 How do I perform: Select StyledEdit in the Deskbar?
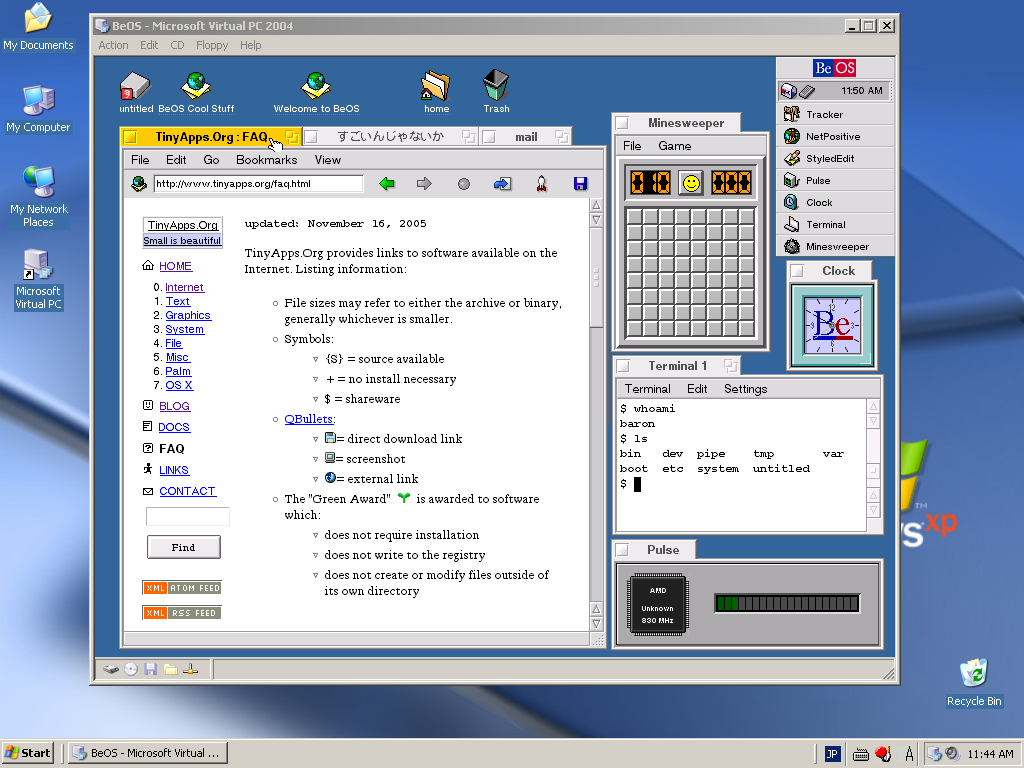coord(835,159)
